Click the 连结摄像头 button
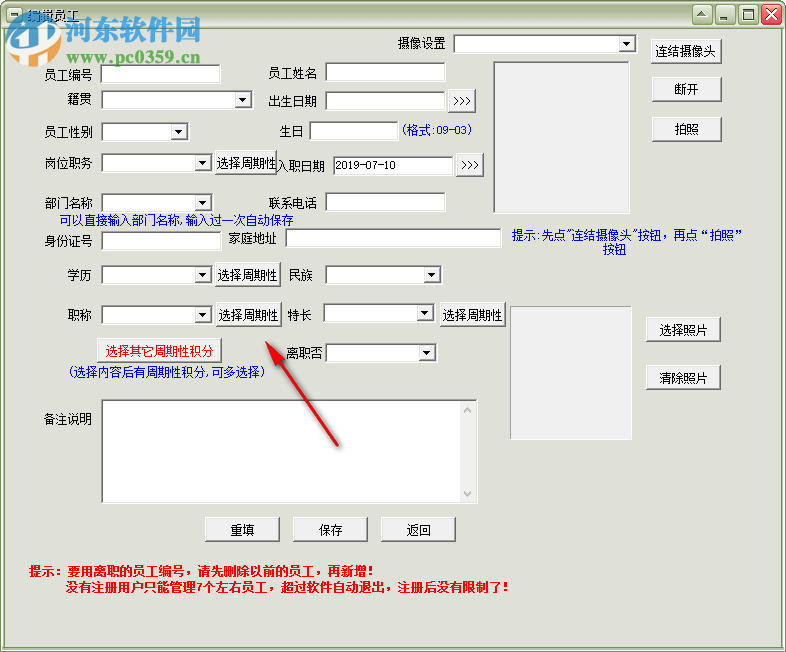The width and height of the screenshot is (786, 652). 686,51
